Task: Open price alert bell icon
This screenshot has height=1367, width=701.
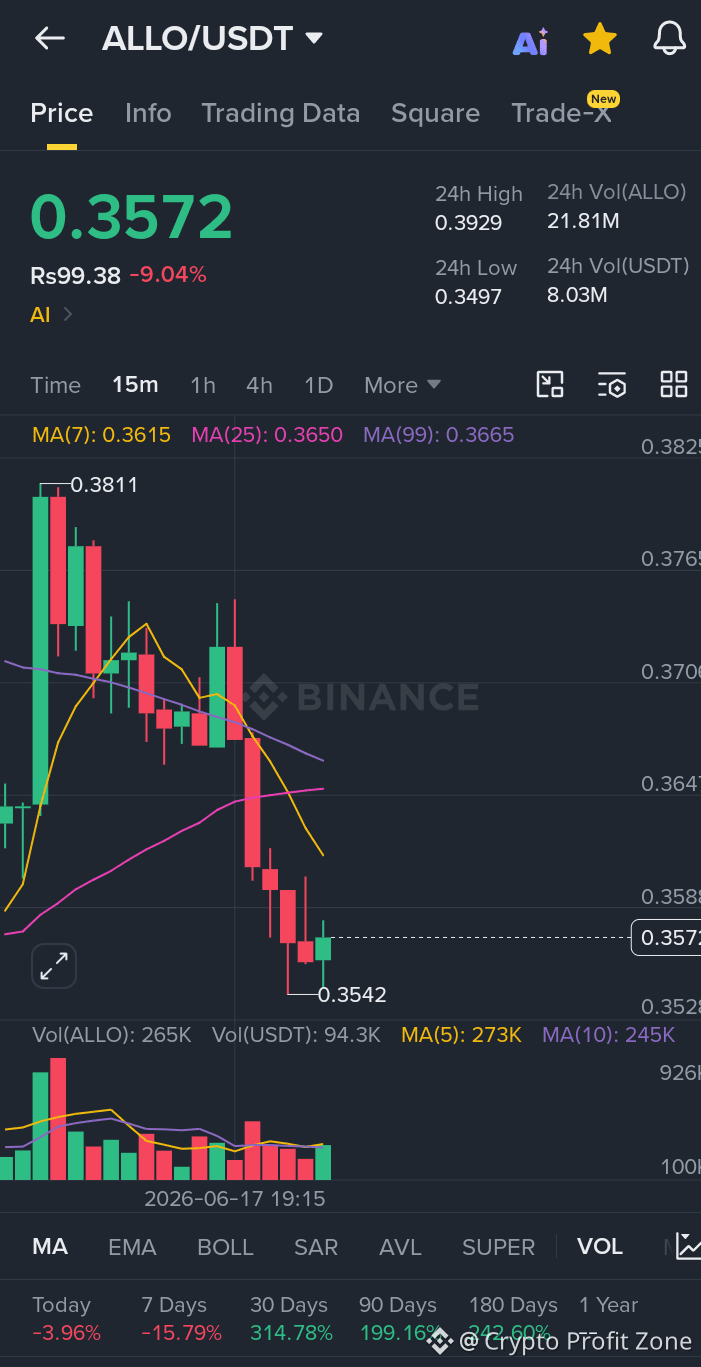Action: click(669, 39)
